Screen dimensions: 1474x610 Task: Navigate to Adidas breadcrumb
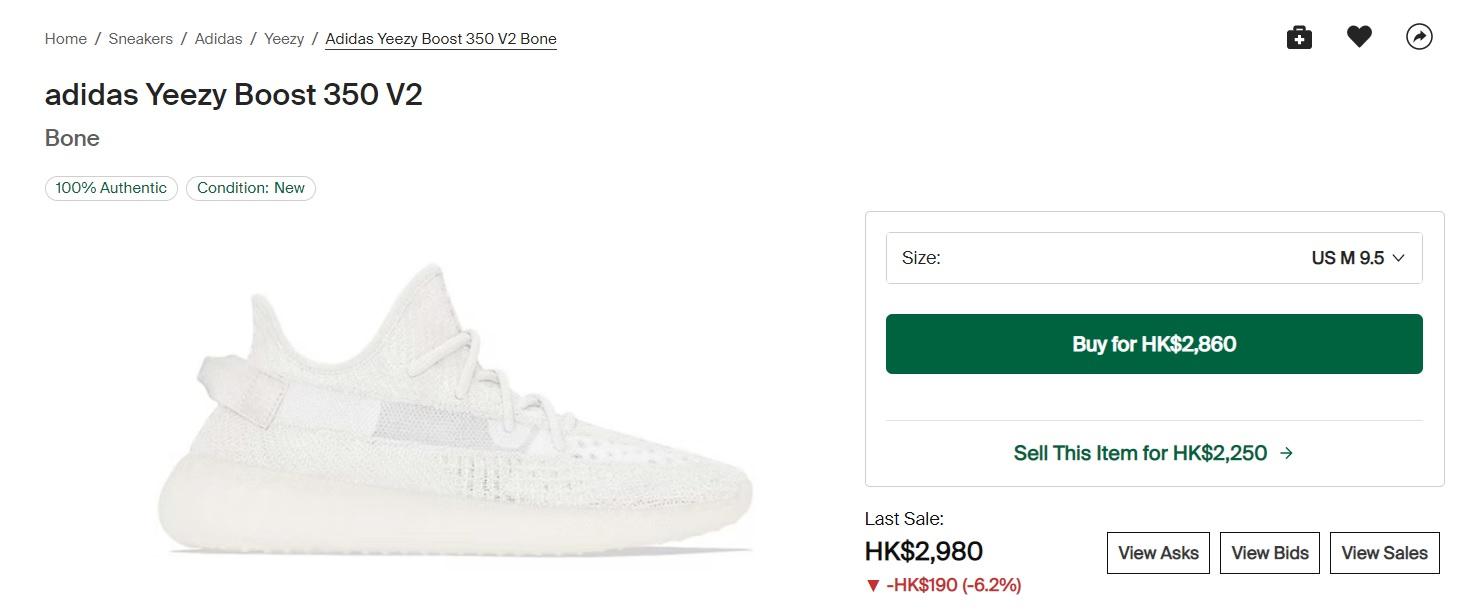coord(218,39)
